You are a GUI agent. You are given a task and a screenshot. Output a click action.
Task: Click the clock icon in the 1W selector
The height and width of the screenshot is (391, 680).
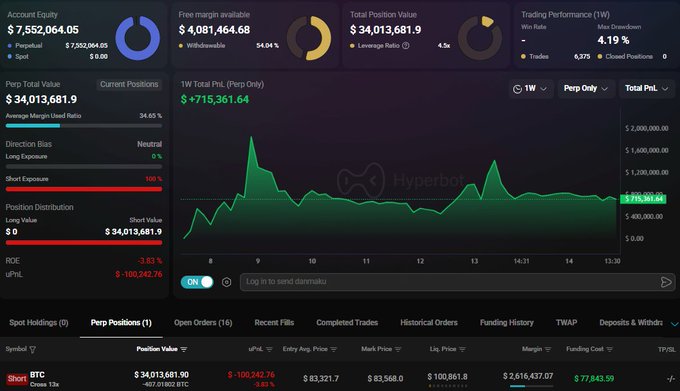(517, 89)
